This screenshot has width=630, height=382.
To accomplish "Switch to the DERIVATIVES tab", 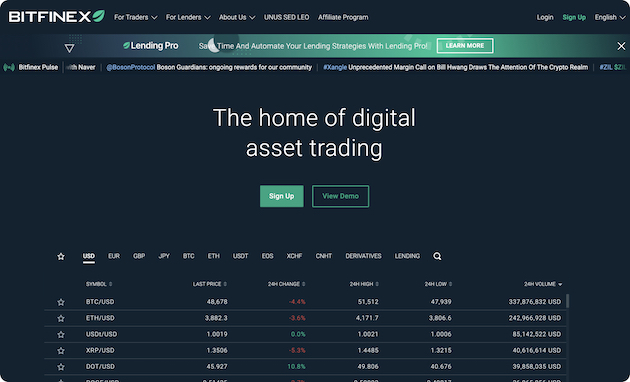I will point(363,256).
